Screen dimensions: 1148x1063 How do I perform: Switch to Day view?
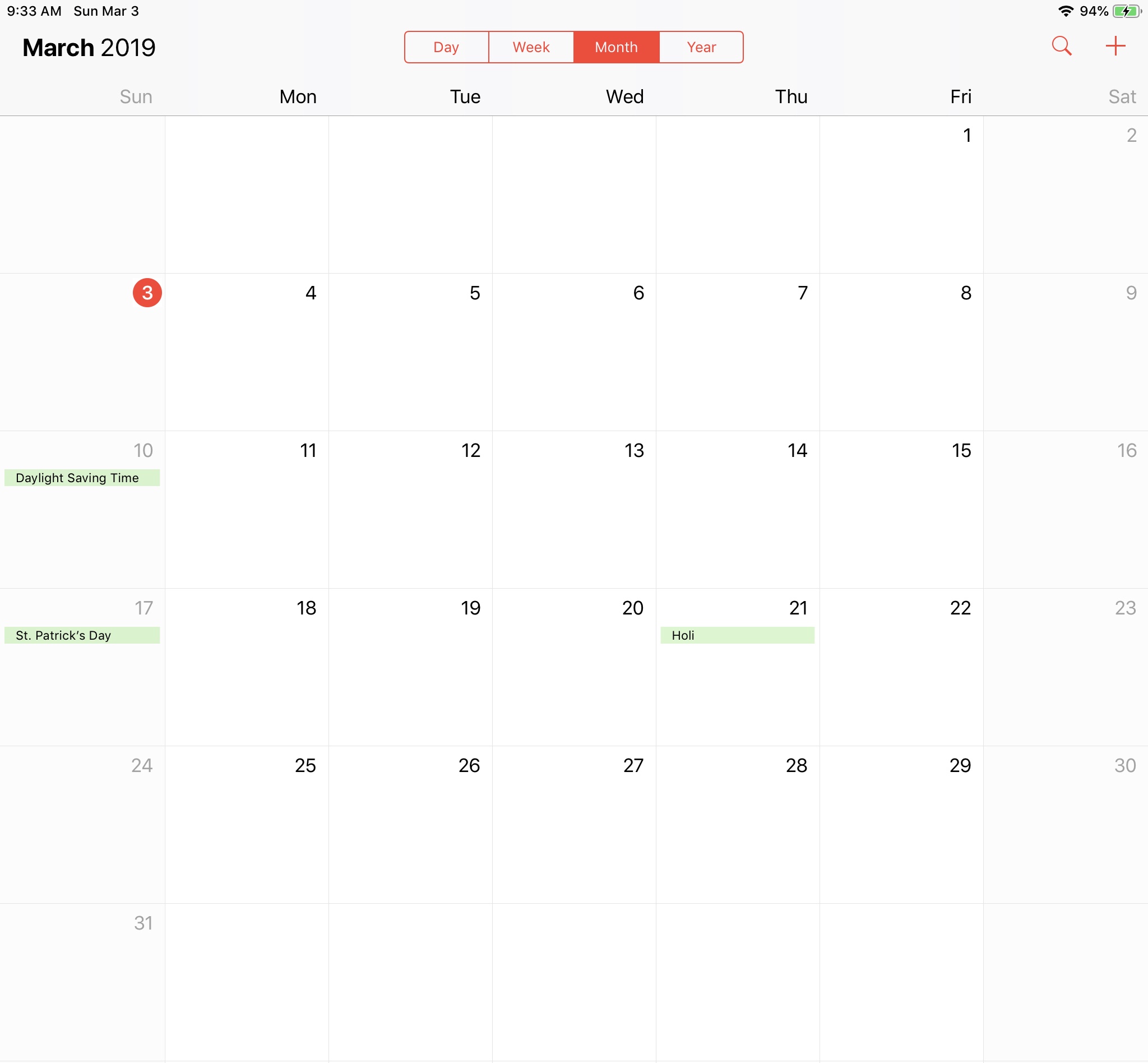point(446,47)
